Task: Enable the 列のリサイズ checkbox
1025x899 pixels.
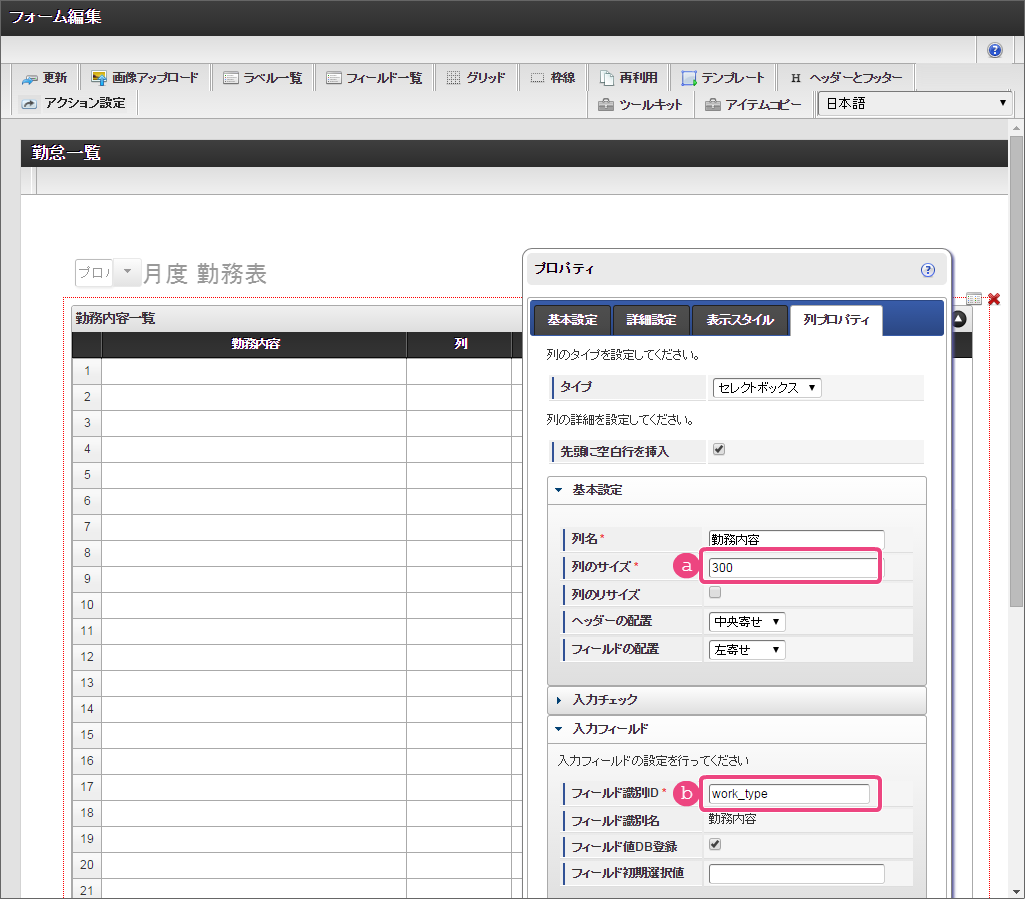Action: coord(715,593)
